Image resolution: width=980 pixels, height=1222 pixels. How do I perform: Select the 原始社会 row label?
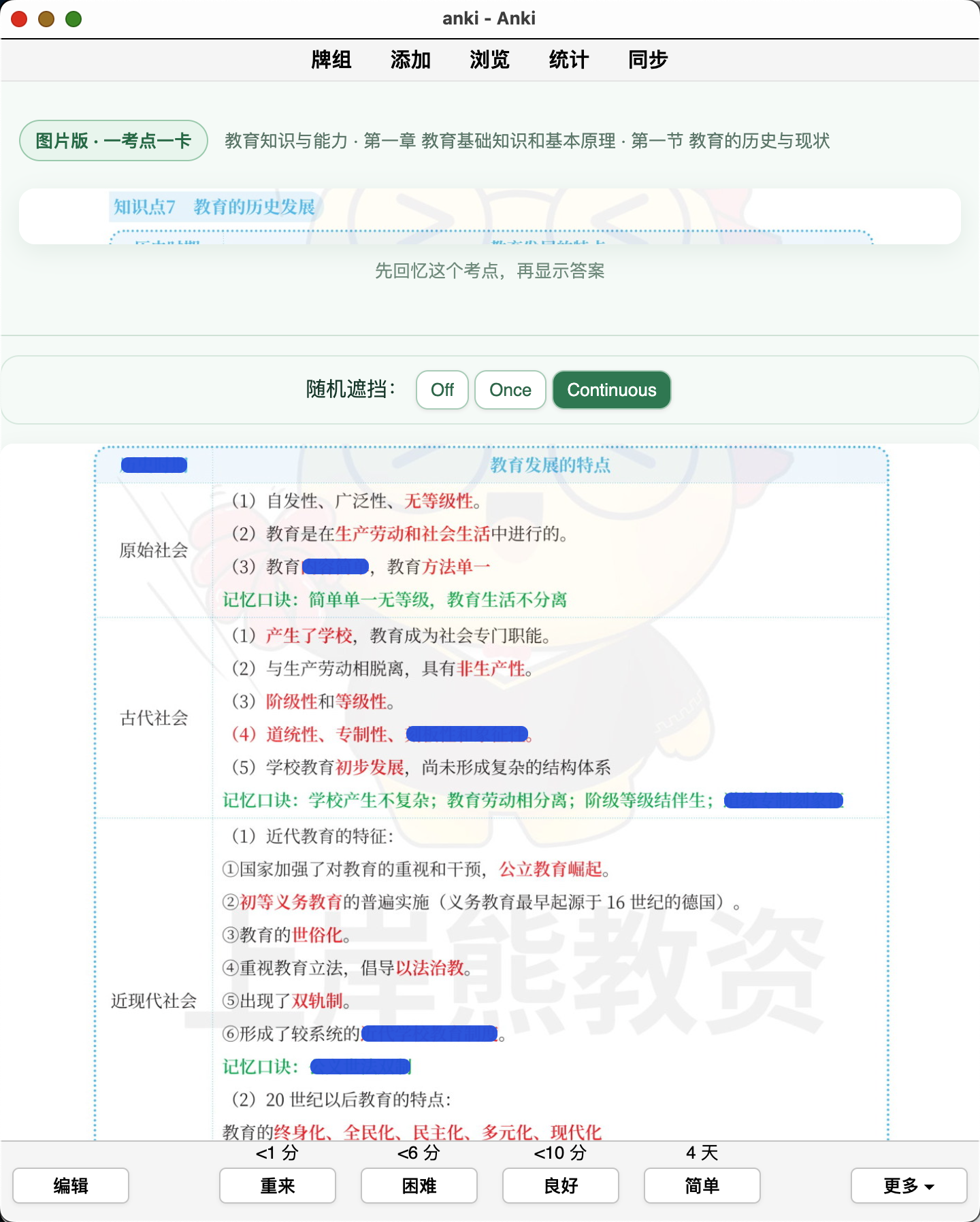[x=154, y=550]
